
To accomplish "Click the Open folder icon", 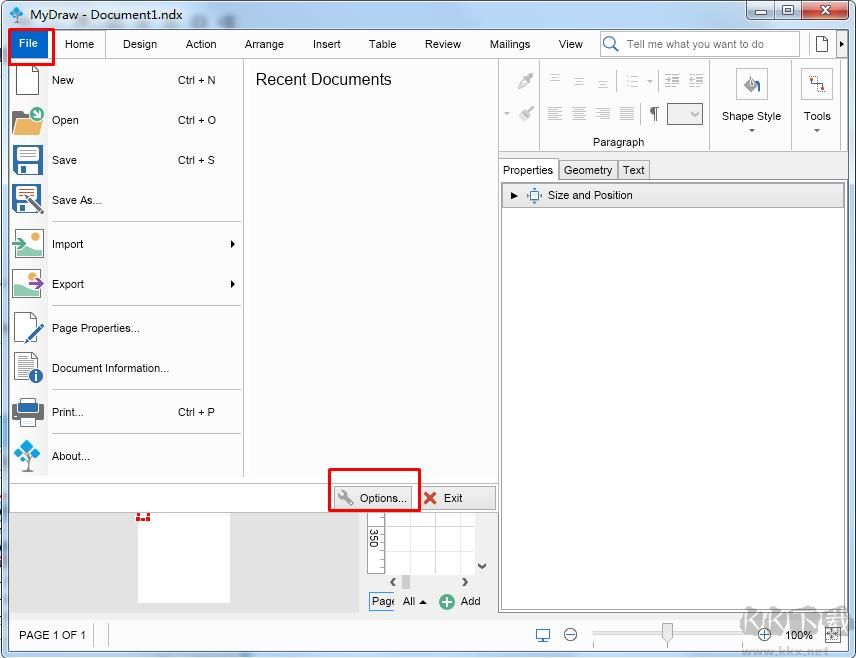I will click(28, 121).
